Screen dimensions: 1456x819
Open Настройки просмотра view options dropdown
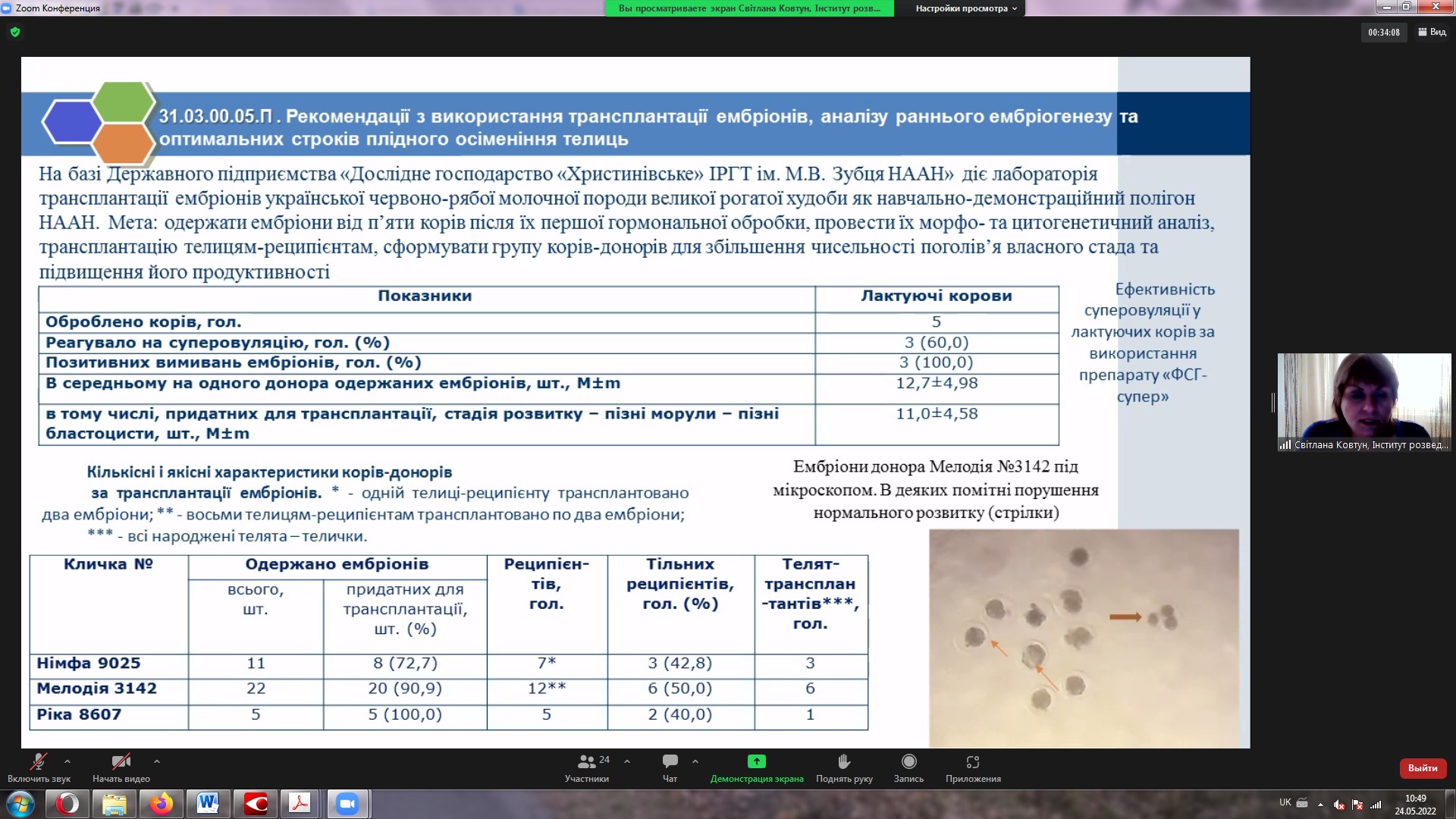click(x=966, y=8)
